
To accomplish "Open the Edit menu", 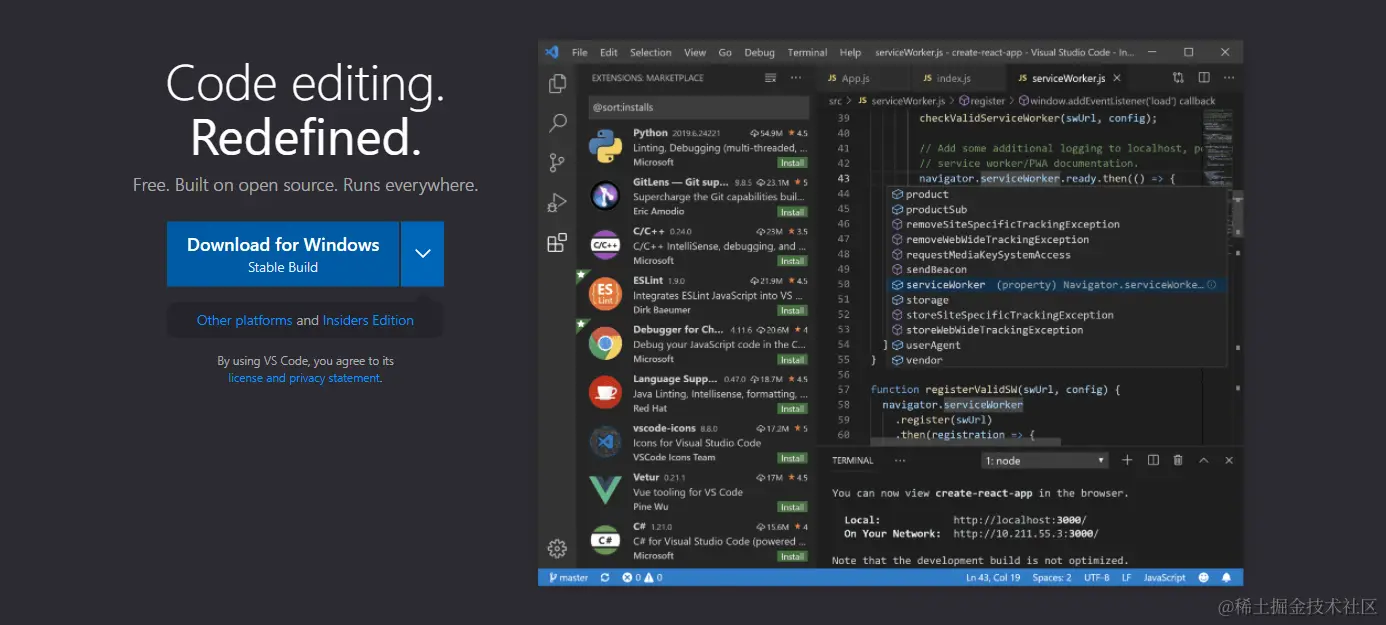I will 609,53.
